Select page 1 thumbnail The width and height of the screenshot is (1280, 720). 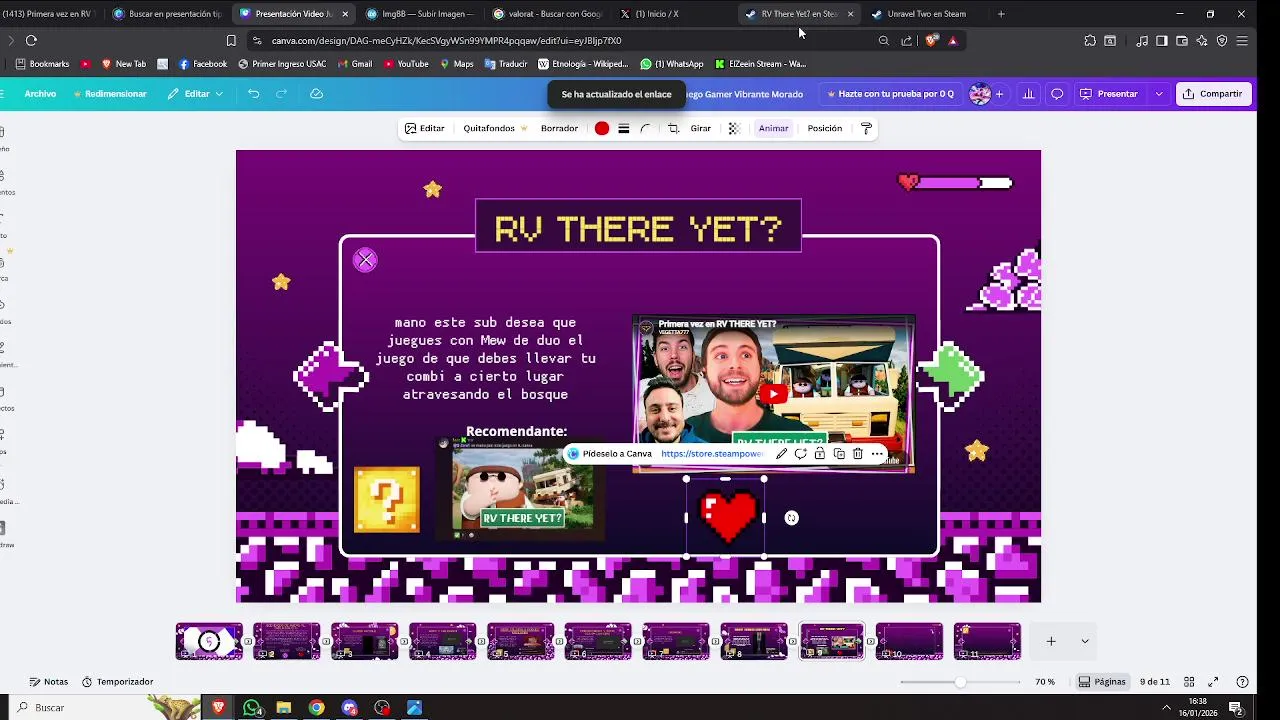click(x=209, y=641)
